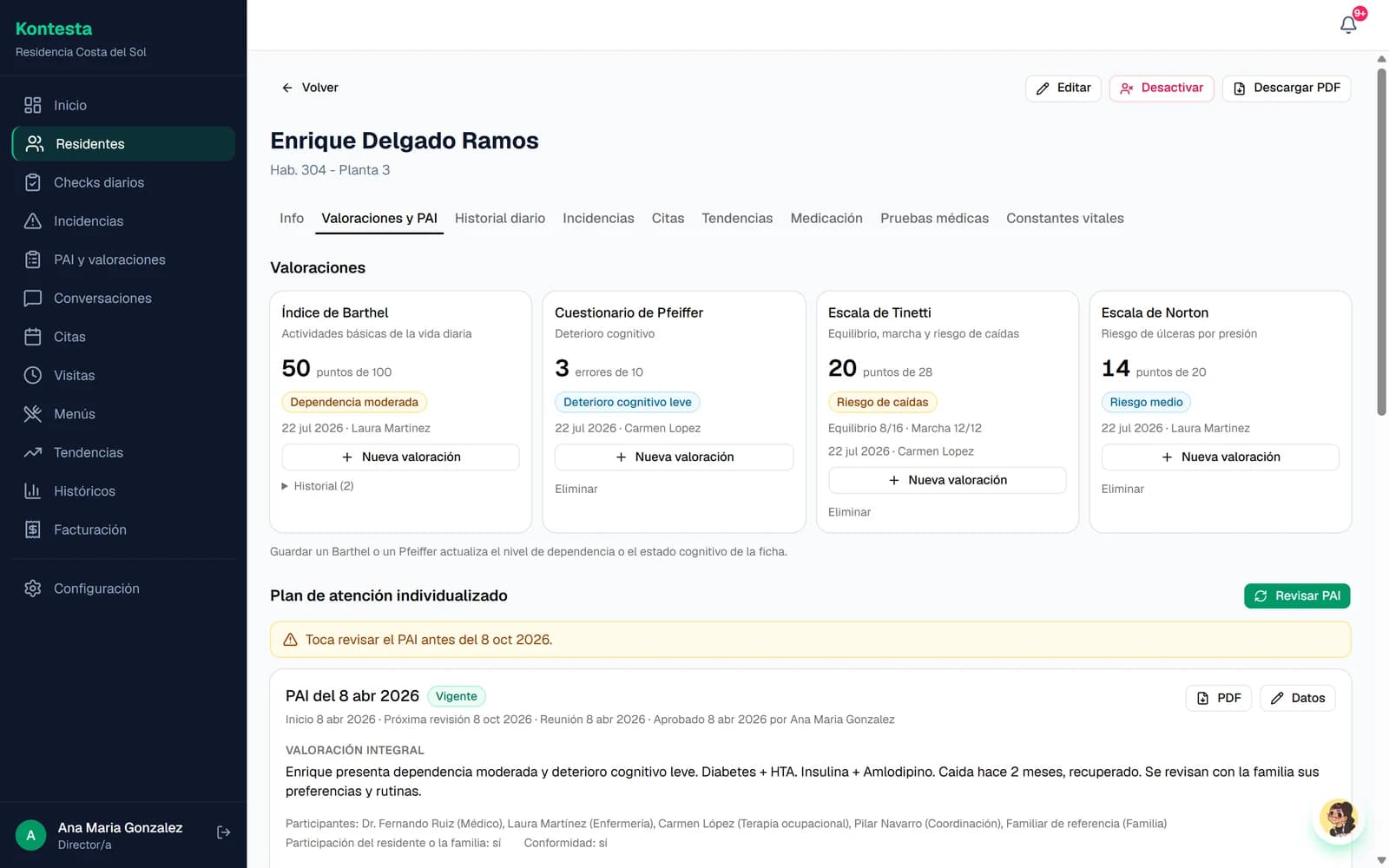Open the PDF button of PAI del 8 abr 2026
The height and width of the screenshot is (868, 1389).
[1219, 698]
